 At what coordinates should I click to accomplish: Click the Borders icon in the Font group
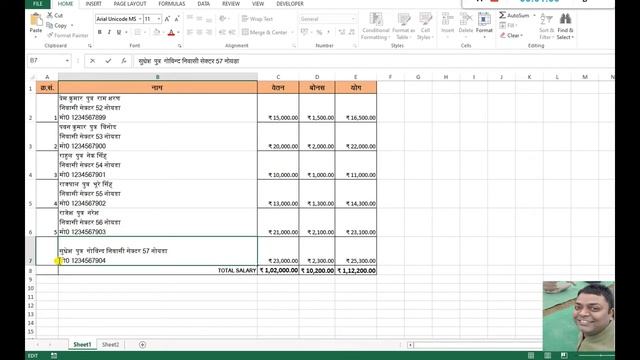coord(138,32)
